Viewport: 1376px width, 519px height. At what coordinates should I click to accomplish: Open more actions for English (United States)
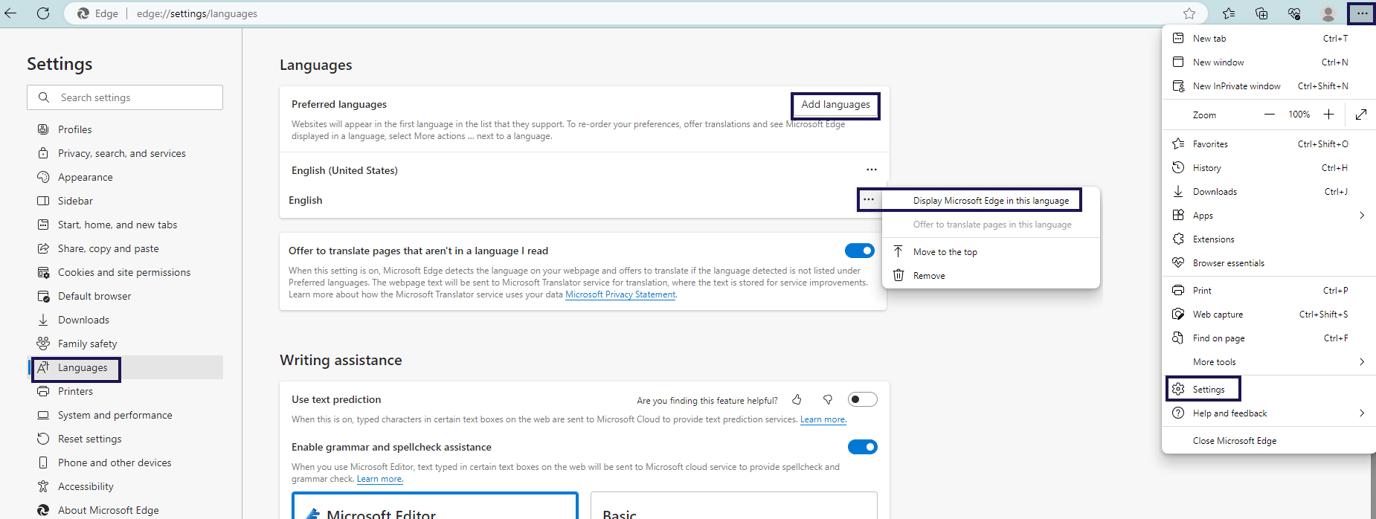point(871,170)
